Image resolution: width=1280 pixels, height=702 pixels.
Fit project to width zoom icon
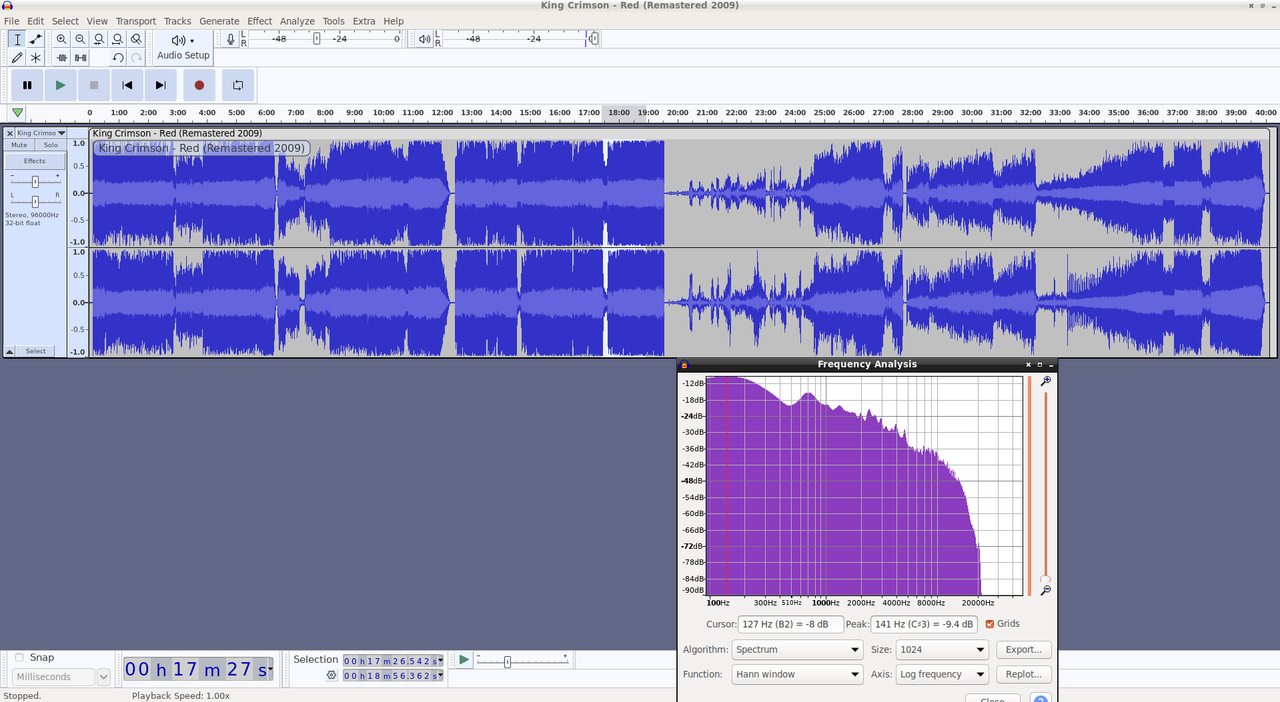tap(117, 39)
